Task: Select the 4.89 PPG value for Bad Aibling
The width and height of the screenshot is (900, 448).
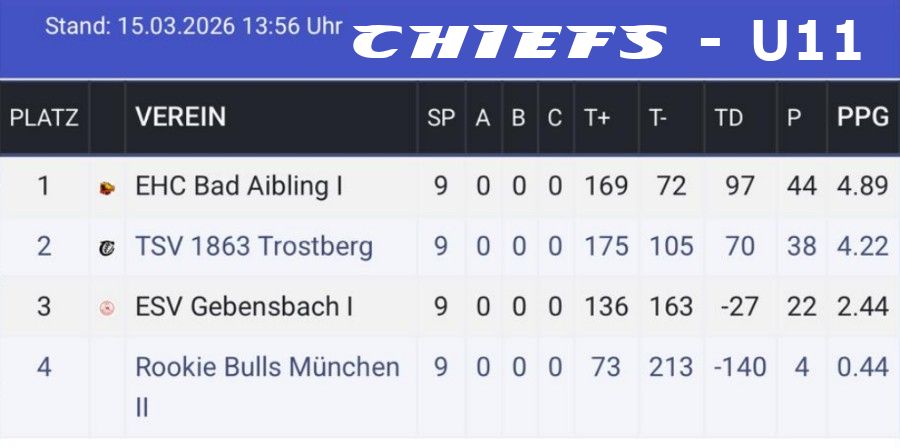Action: click(x=863, y=186)
